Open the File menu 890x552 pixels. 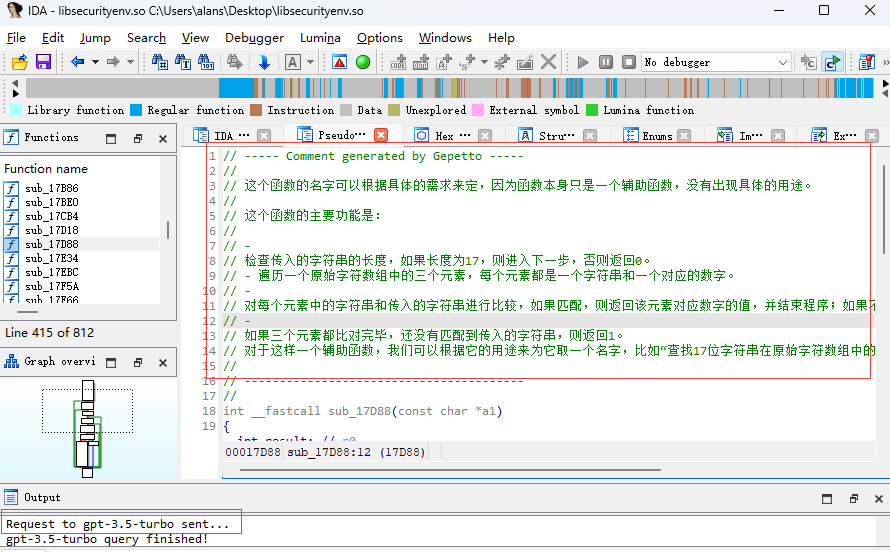(16, 38)
